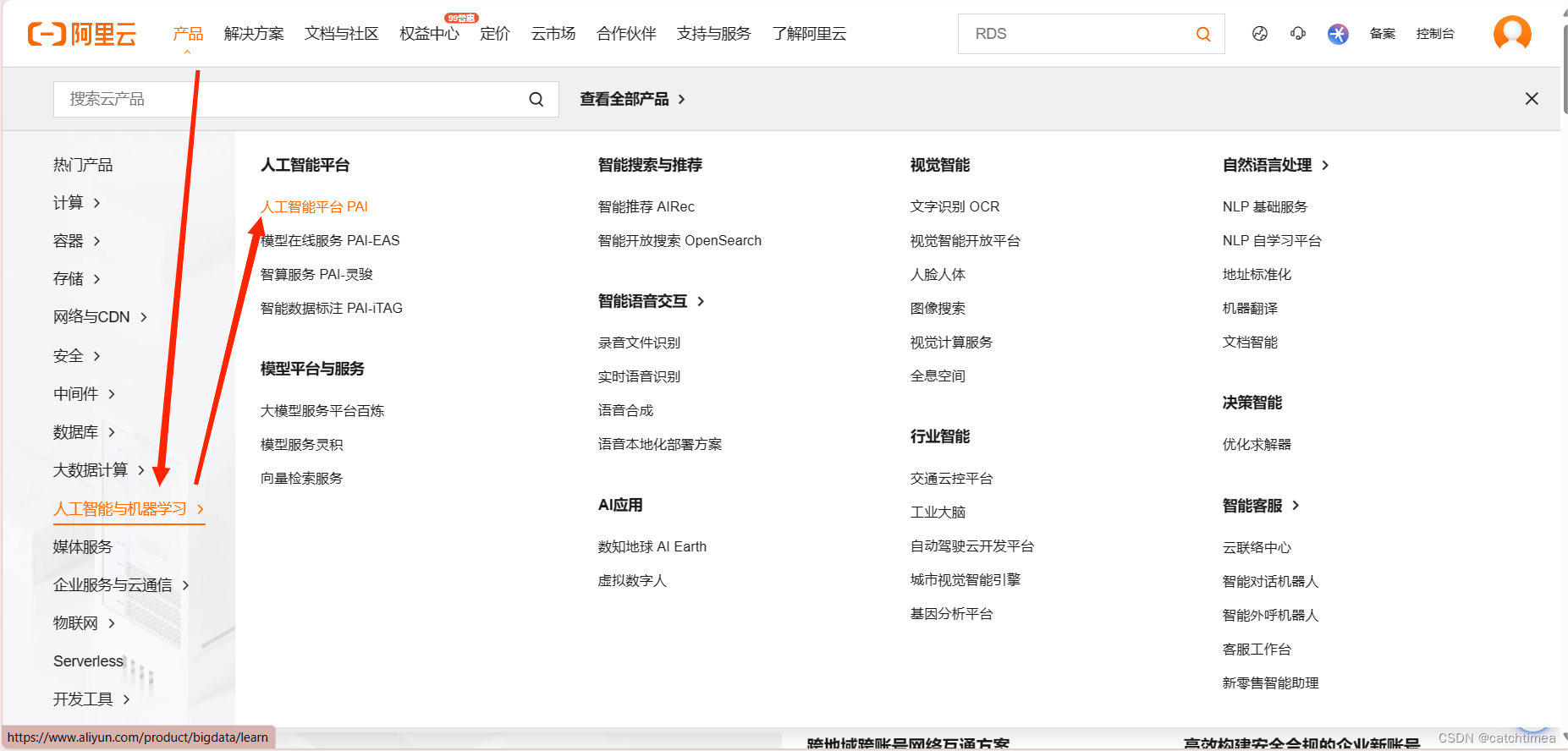This screenshot has width=1568, height=751.
Task: Open 权益中心 in the top navigation
Action: pyautogui.click(x=429, y=34)
